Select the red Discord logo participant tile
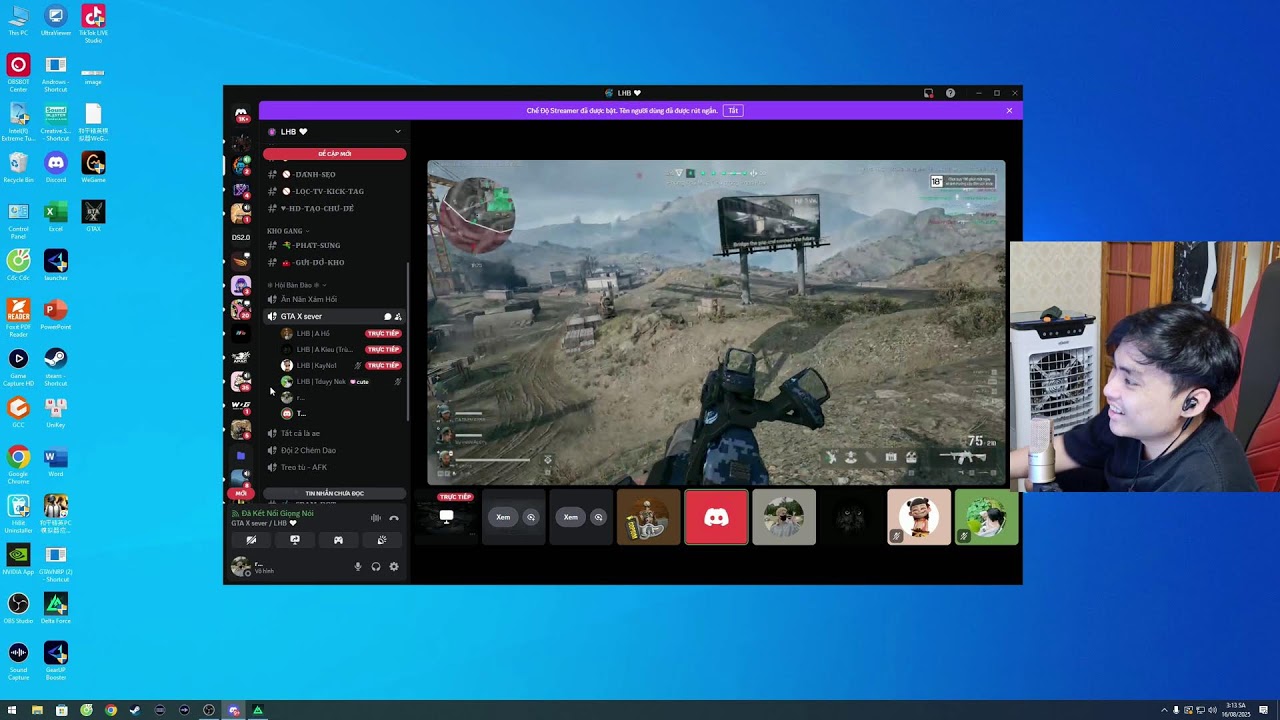This screenshot has height=720, width=1280. click(716, 517)
